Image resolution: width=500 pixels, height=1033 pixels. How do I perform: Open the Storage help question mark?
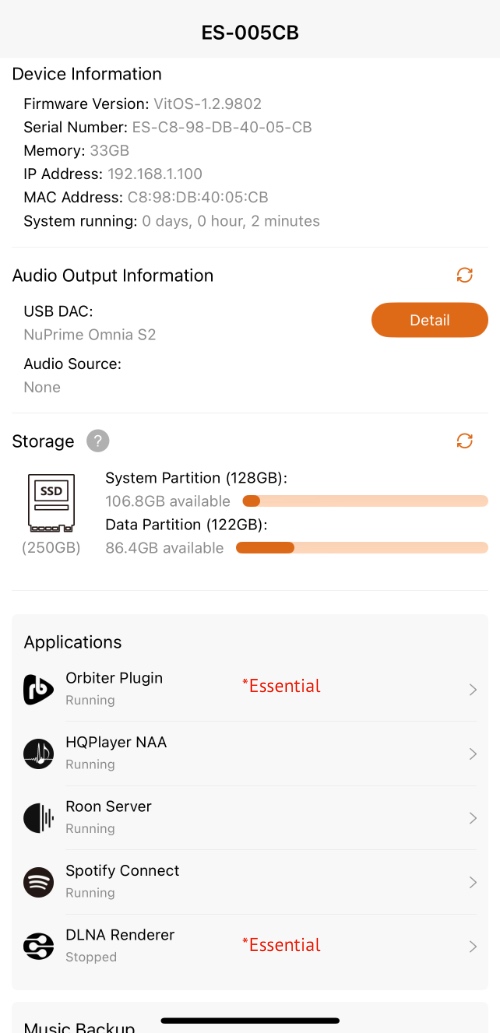click(x=97, y=441)
